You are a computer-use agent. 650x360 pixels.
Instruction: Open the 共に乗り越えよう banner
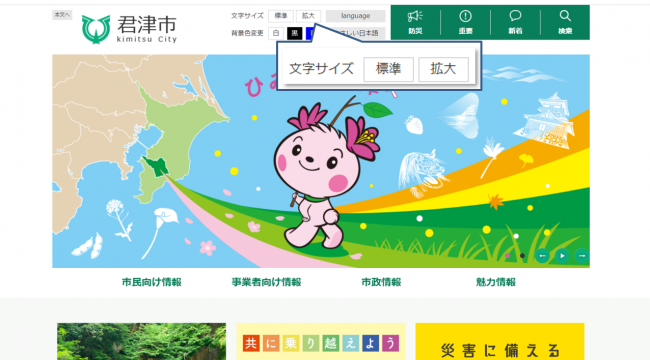point(321,341)
